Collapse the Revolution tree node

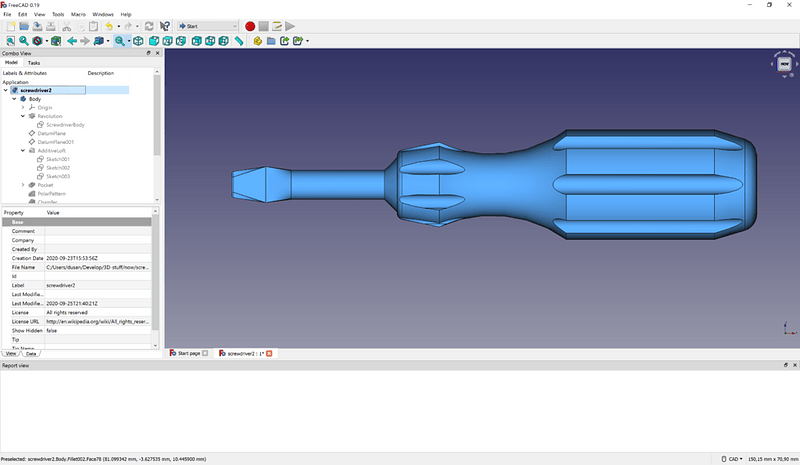[23, 116]
